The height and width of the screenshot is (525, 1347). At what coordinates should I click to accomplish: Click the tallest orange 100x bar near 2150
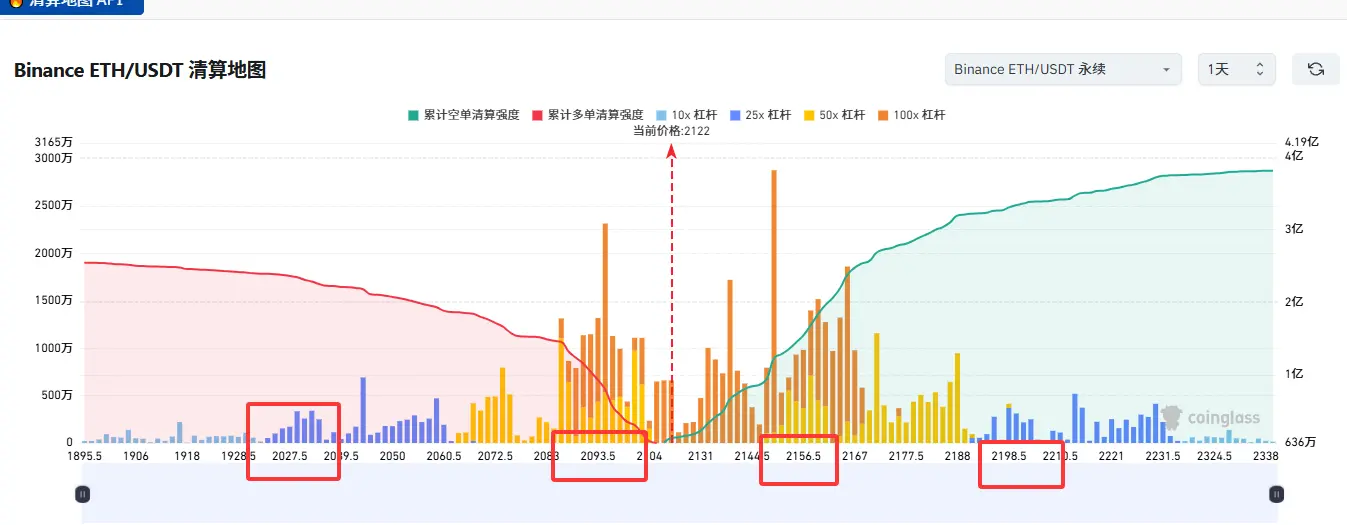(774, 306)
